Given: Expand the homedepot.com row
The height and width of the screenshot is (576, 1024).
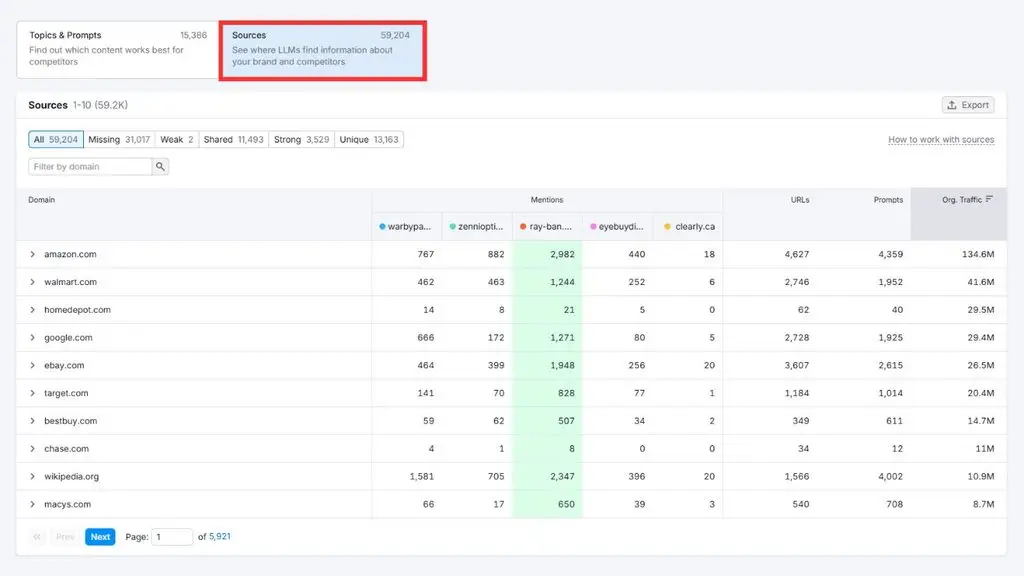Looking at the screenshot, I should pos(32,310).
